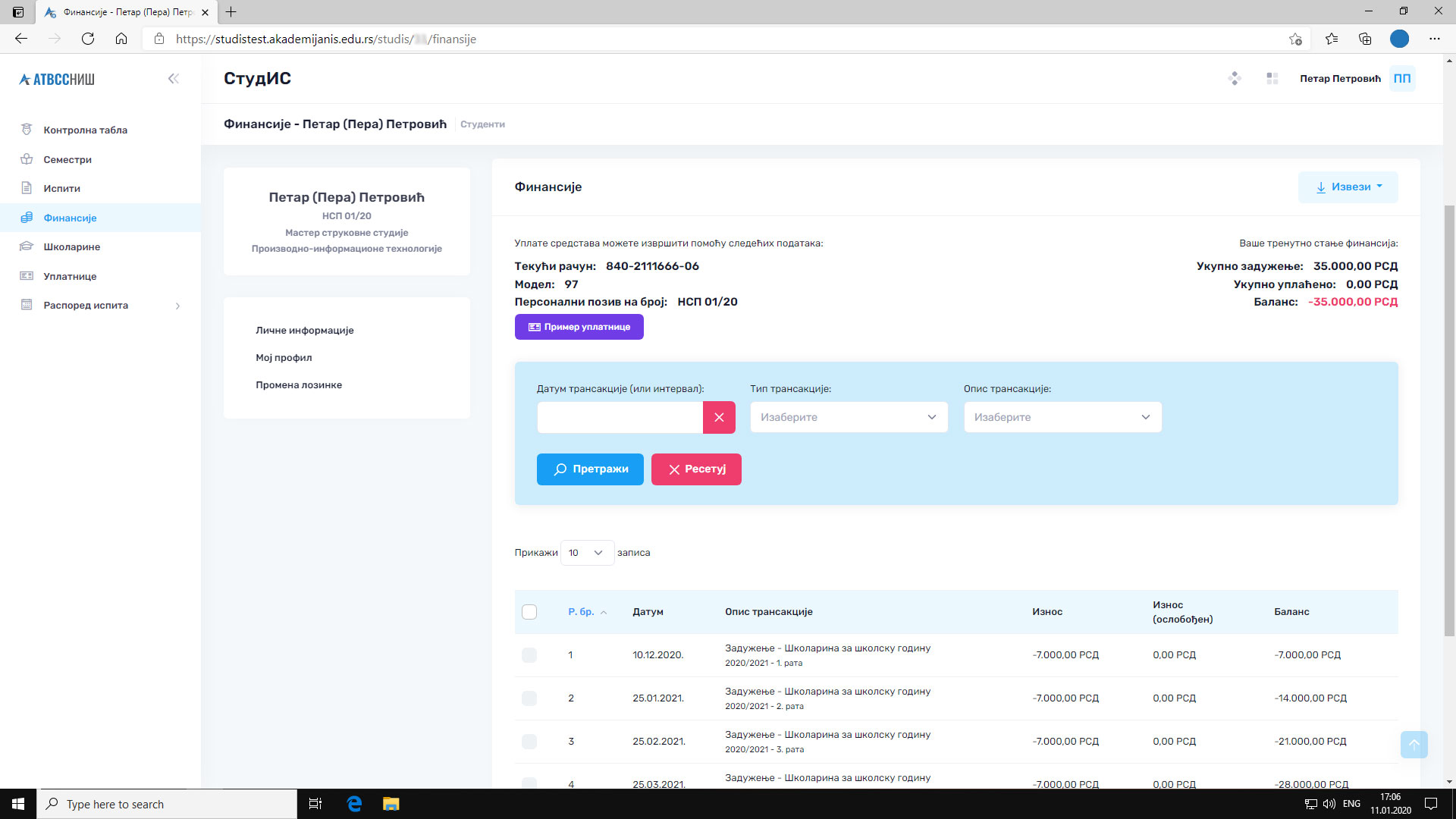Go to browser home page

tap(121, 39)
